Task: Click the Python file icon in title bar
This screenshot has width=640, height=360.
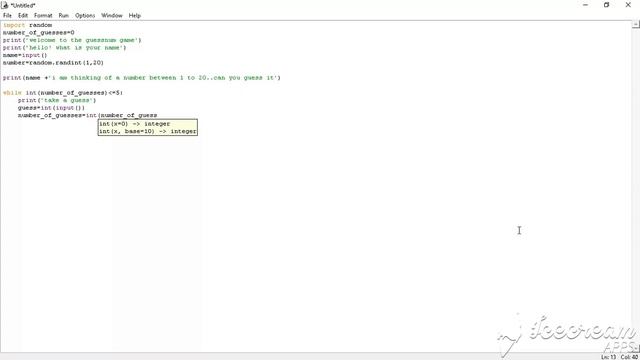Action: click(4, 5)
